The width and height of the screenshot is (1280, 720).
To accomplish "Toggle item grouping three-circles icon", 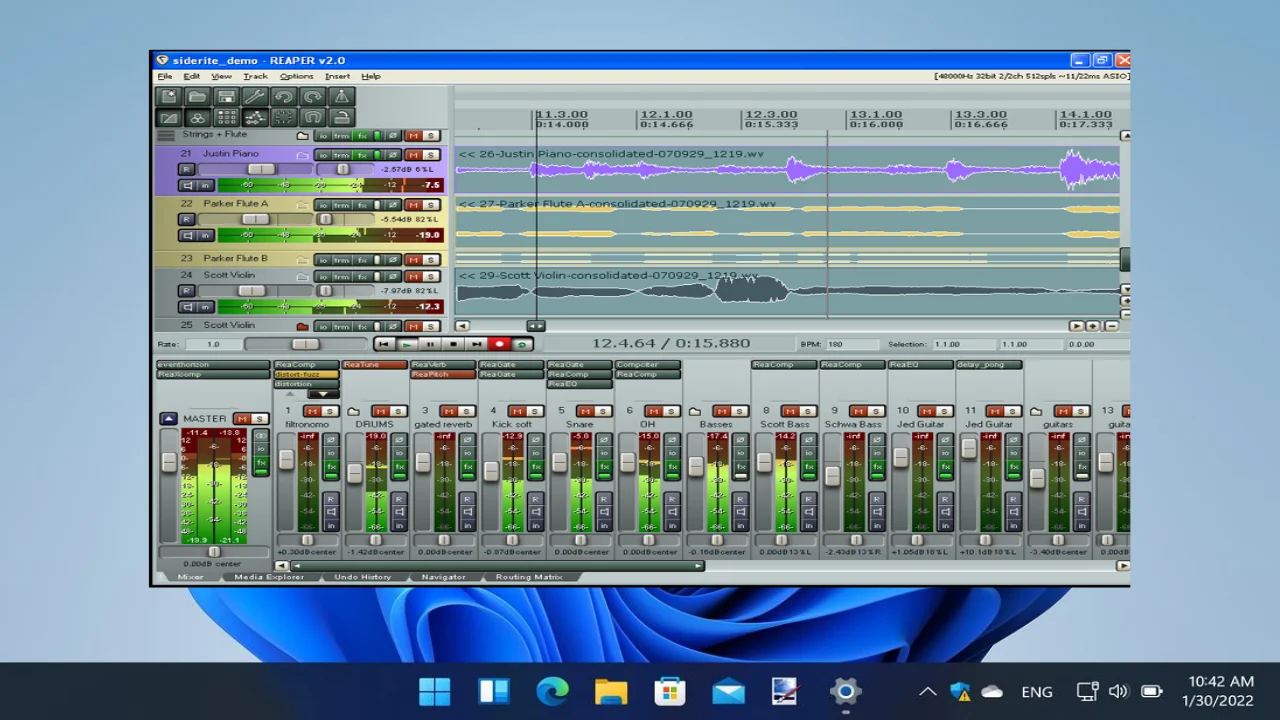I will (x=197, y=118).
